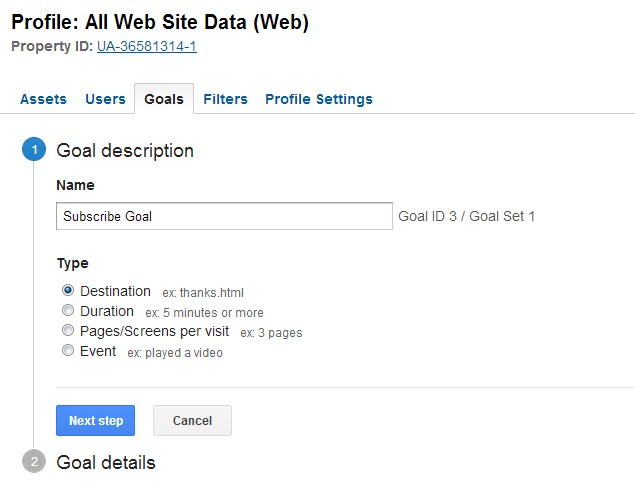The image size is (635, 504).
Task: Expand the Goal details section
Action: (106, 462)
